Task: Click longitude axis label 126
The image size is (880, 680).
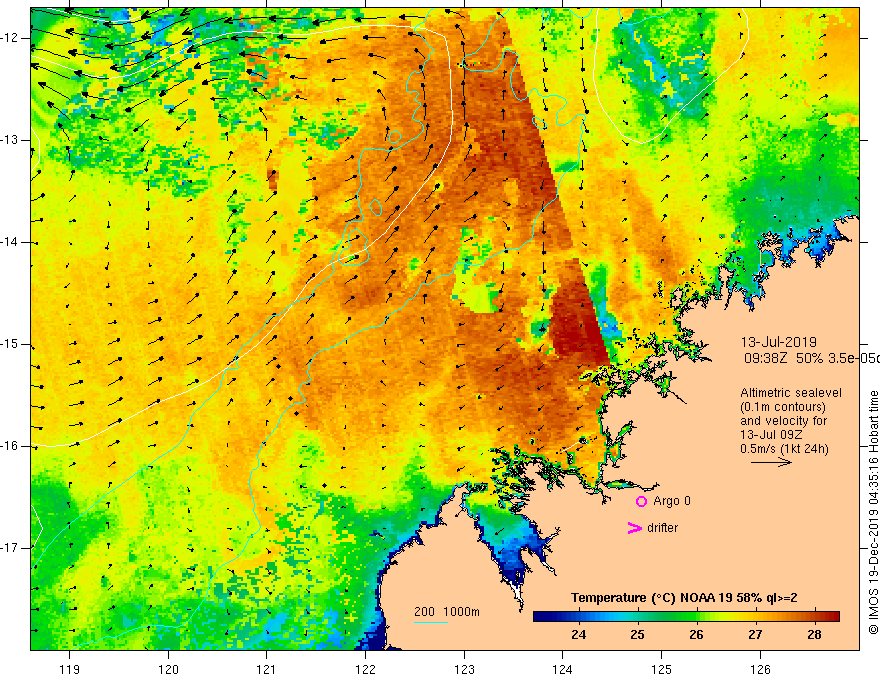Action: pos(760,669)
